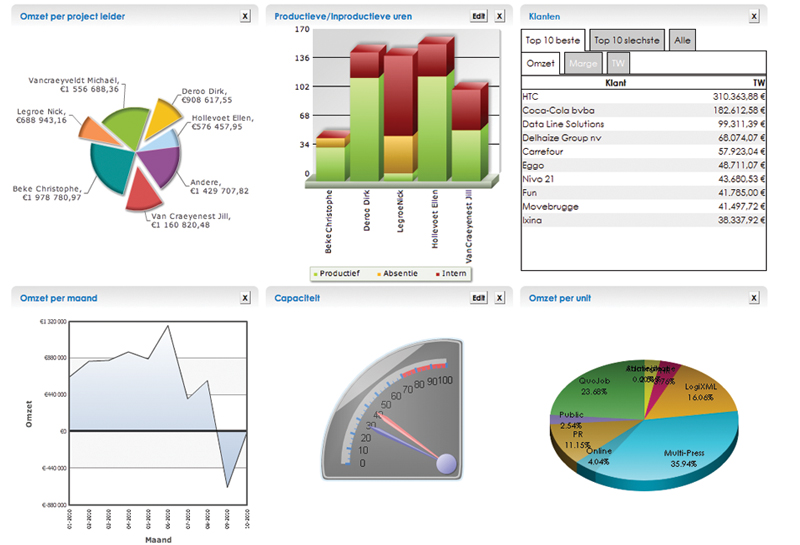
Task: Click the purple Andere pie slice
Action: (162, 165)
